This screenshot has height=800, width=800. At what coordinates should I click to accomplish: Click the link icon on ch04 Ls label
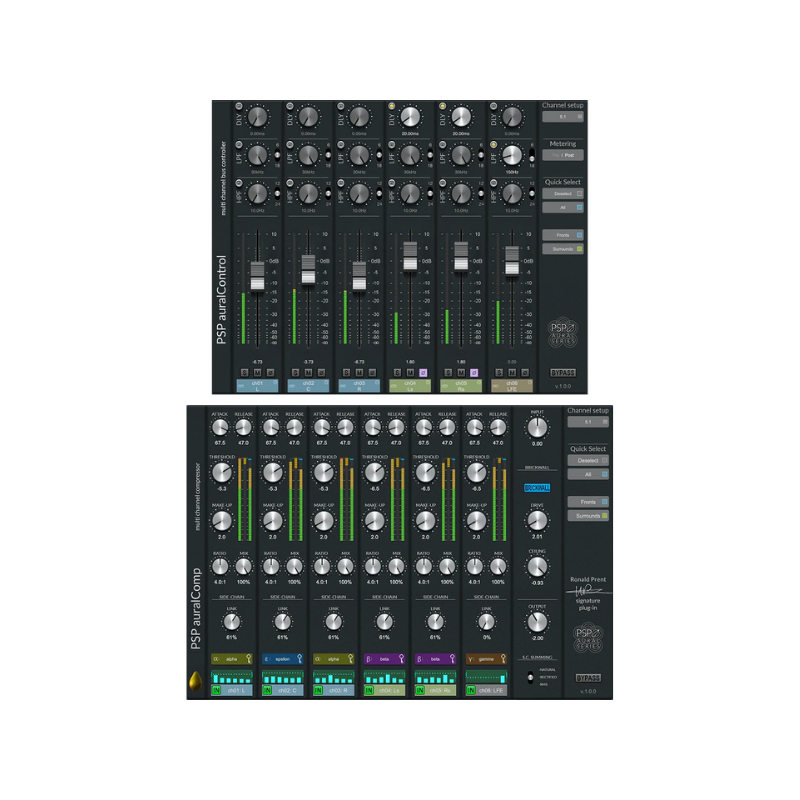pos(394,386)
